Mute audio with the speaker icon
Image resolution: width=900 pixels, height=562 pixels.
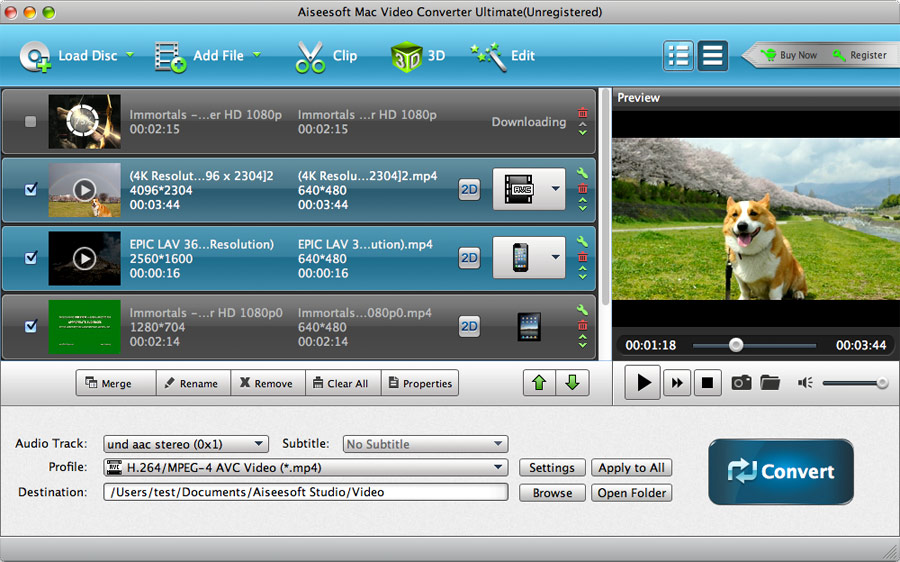tap(805, 382)
